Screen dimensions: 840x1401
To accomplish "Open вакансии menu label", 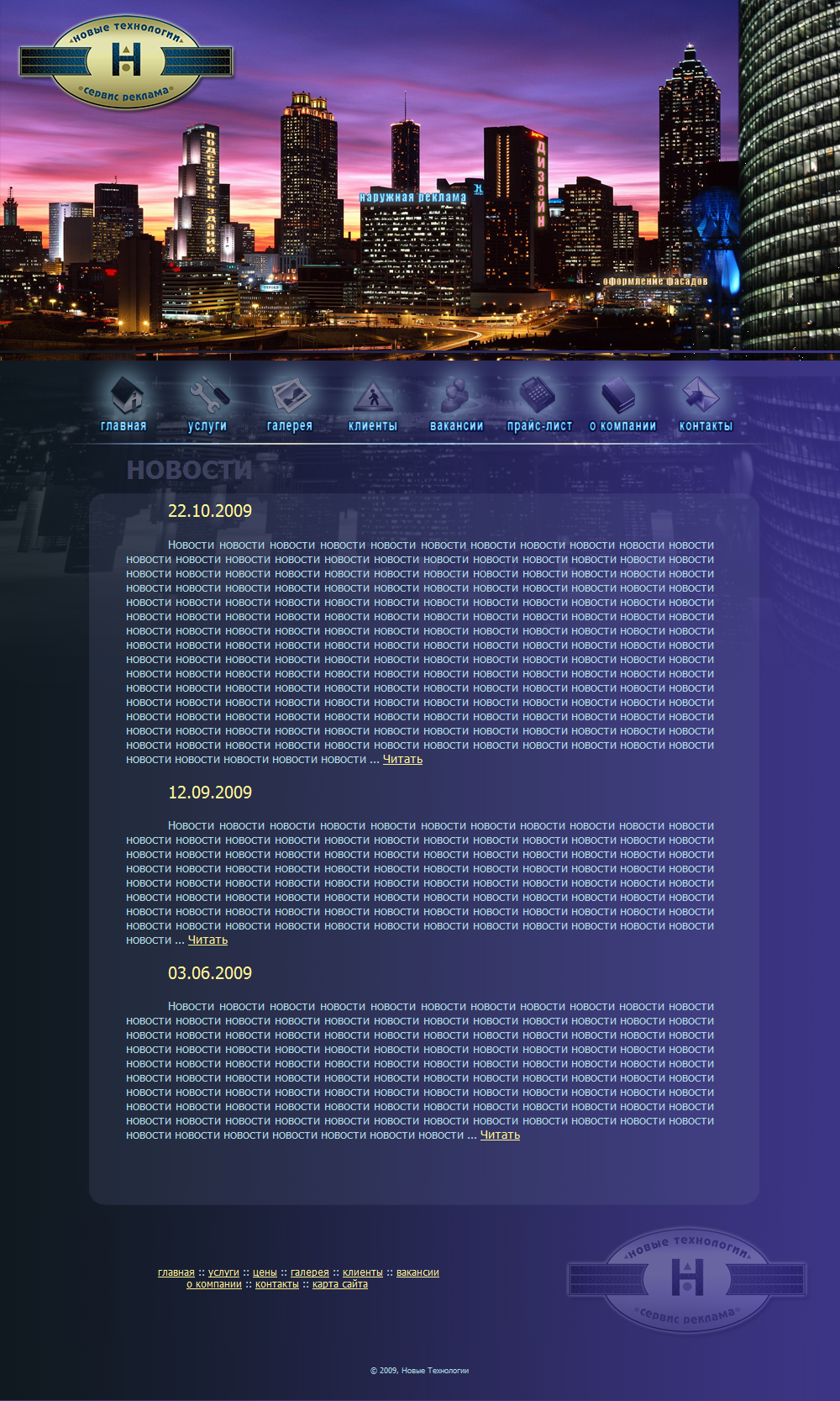I will [x=457, y=426].
